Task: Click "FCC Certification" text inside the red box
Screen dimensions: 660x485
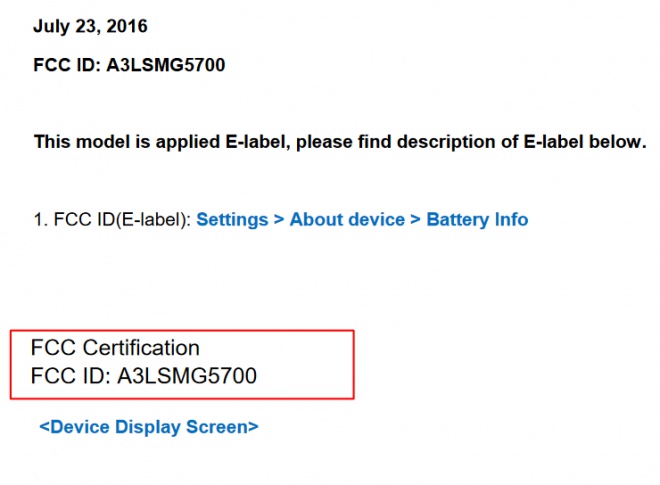Action: click(115, 348)
